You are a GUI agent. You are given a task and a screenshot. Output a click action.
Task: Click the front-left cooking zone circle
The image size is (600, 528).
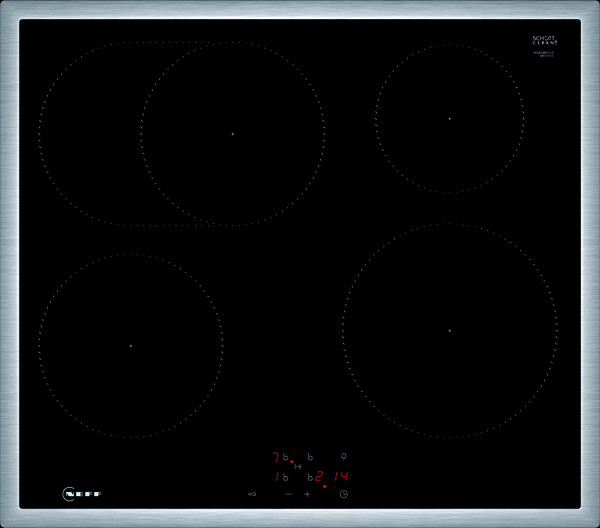[130, 345]
